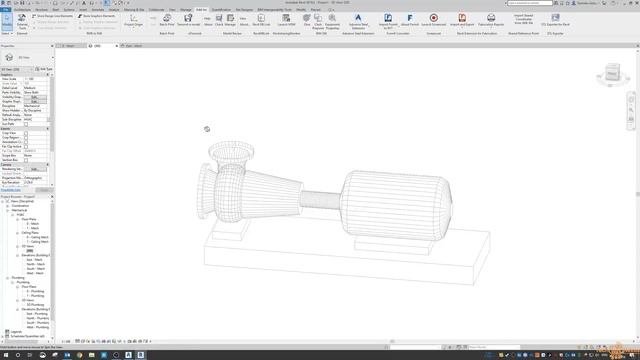The width and height of the screenshot is (640, 360).
Task: Open the Collaborate ribbon tab
Action: coord(156,9)
